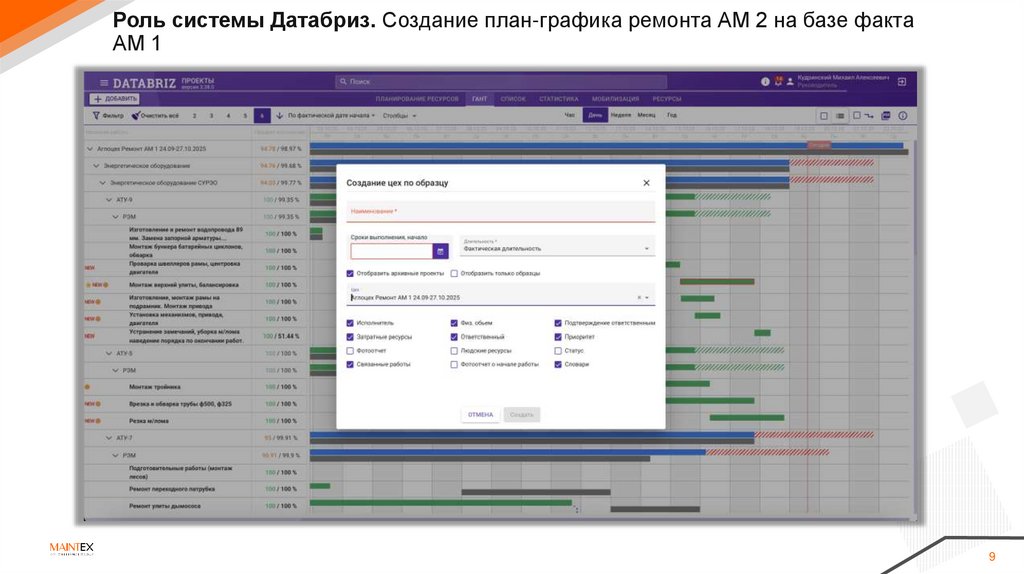
Task: Toggle the Физ. объем checkbox
Action: 454,323
